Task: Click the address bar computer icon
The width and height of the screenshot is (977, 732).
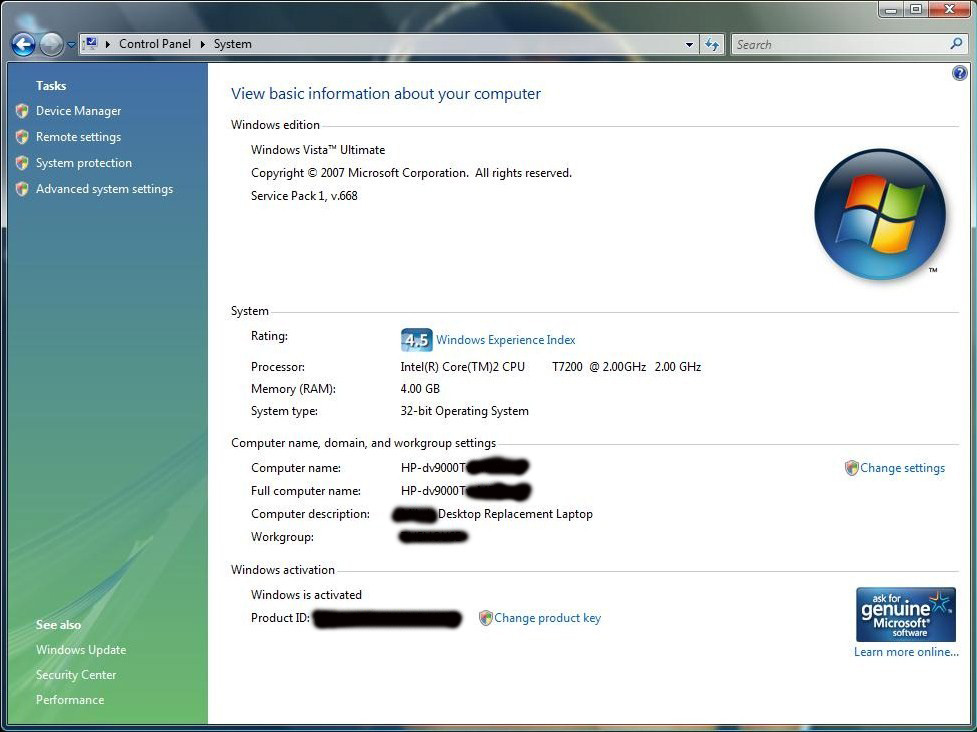Action: coord(92,44)
